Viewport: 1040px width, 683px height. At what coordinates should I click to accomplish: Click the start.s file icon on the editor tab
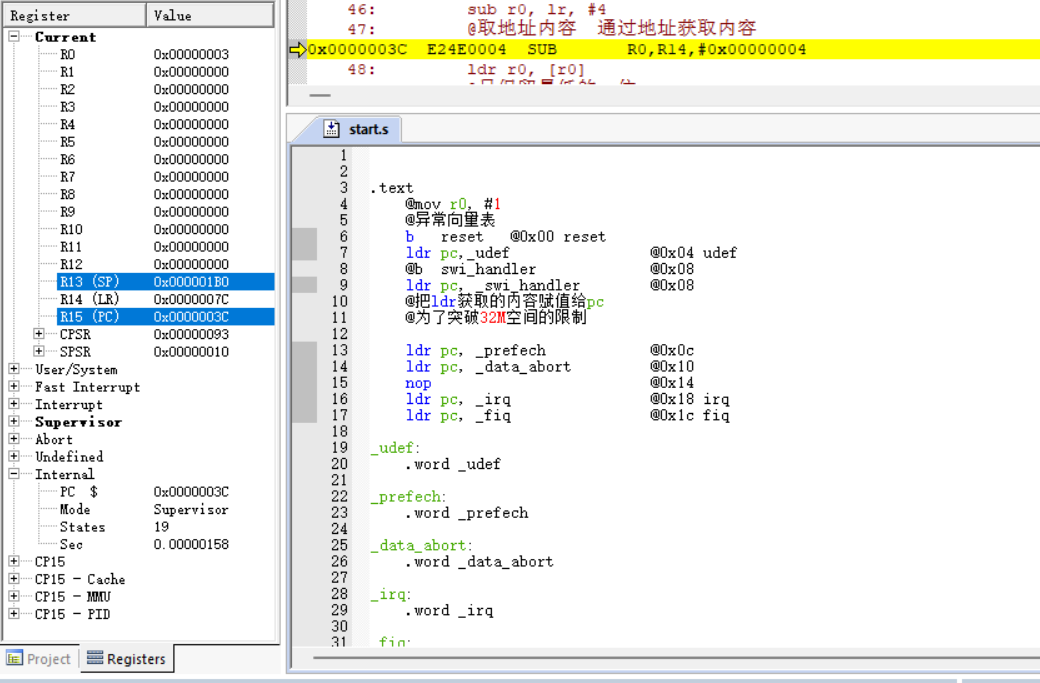[x=333, y=128]
